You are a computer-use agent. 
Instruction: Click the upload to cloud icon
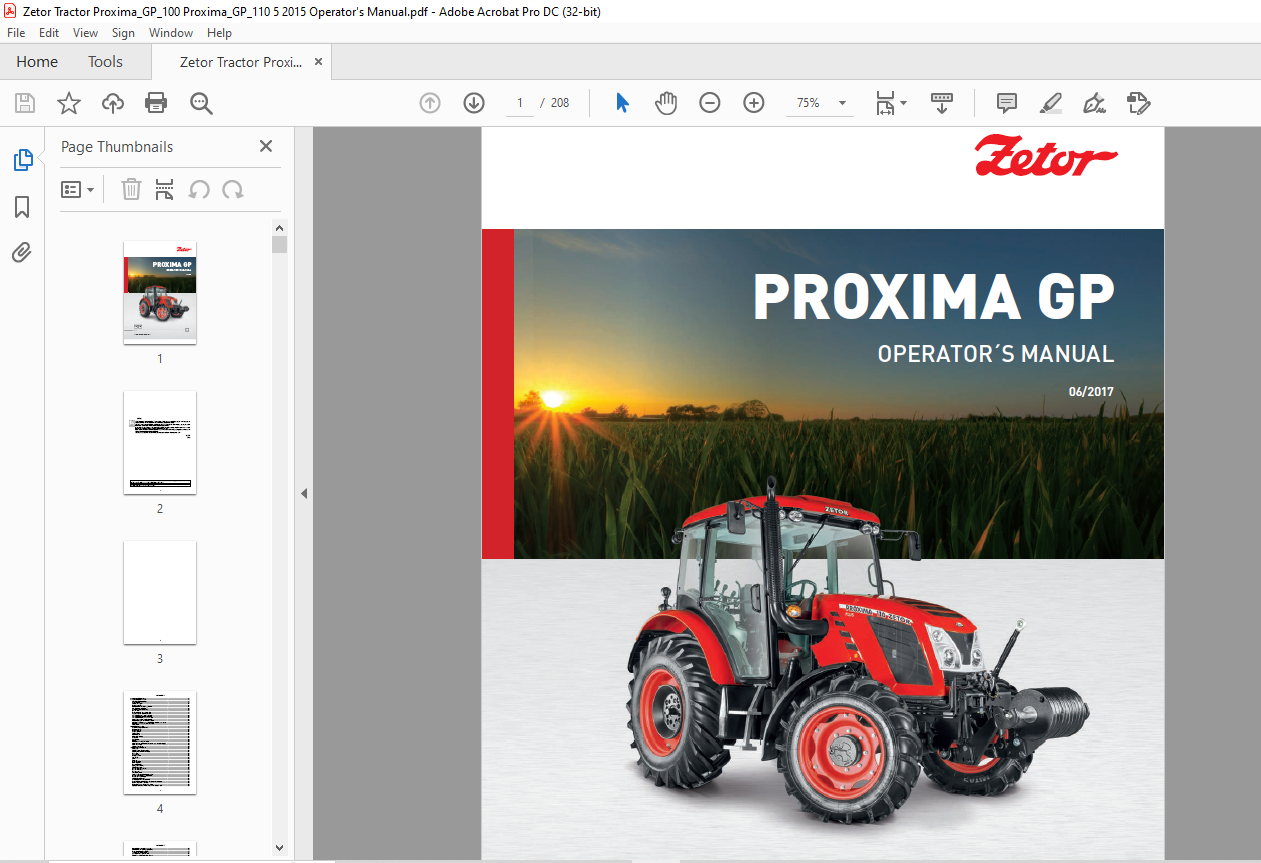(x=113, y=103)
